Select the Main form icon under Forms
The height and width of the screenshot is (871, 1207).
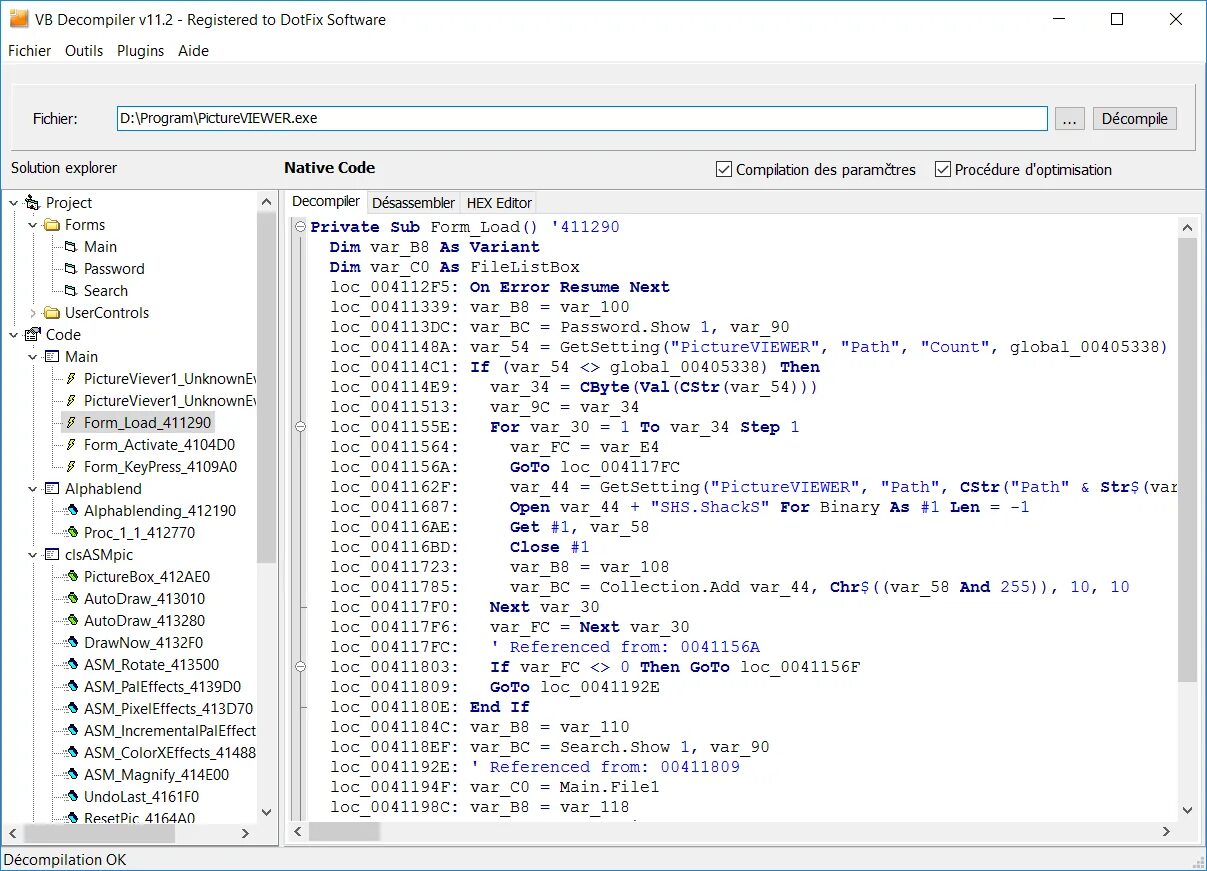pos(70,247)
